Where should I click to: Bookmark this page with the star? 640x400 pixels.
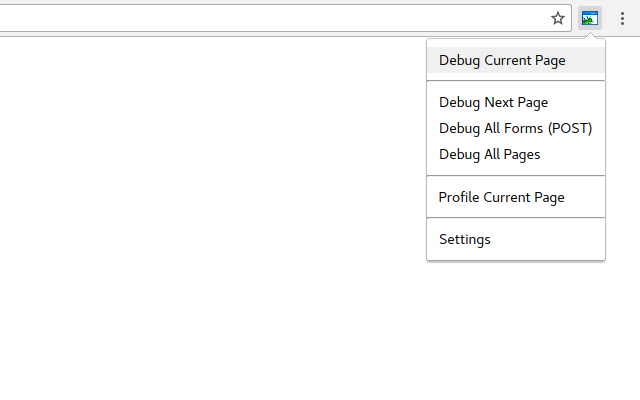click(x=558, y=18)
